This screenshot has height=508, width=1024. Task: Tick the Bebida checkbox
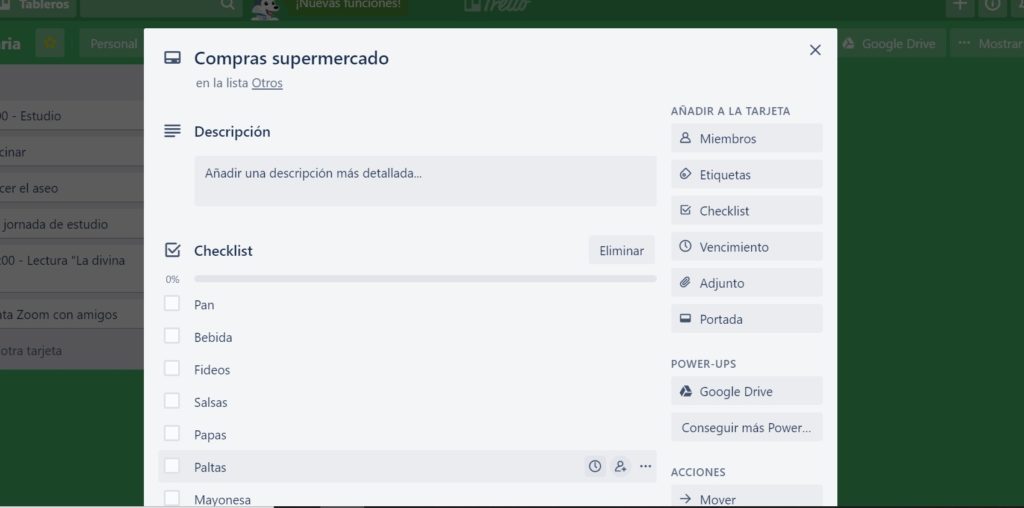point(172,336)
